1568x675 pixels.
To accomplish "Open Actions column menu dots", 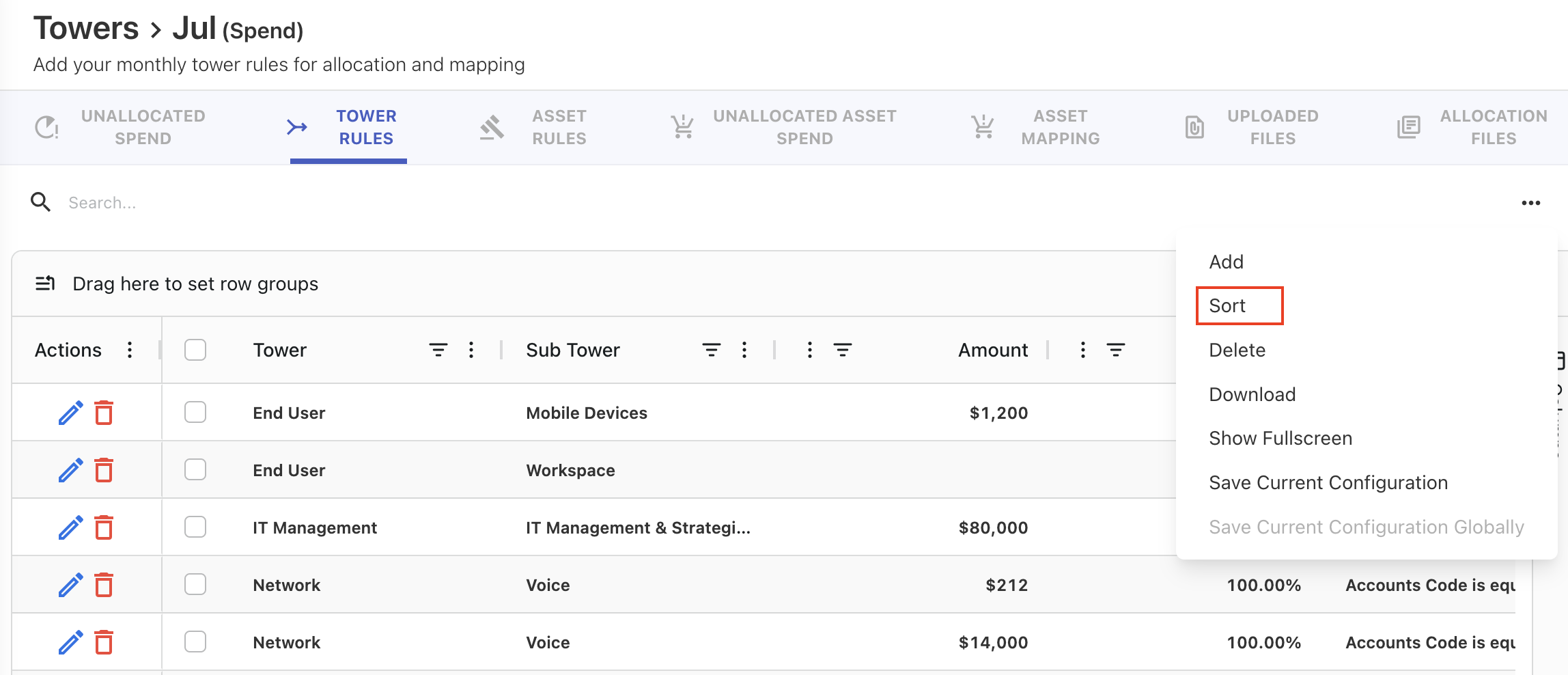I will [130, 350].
